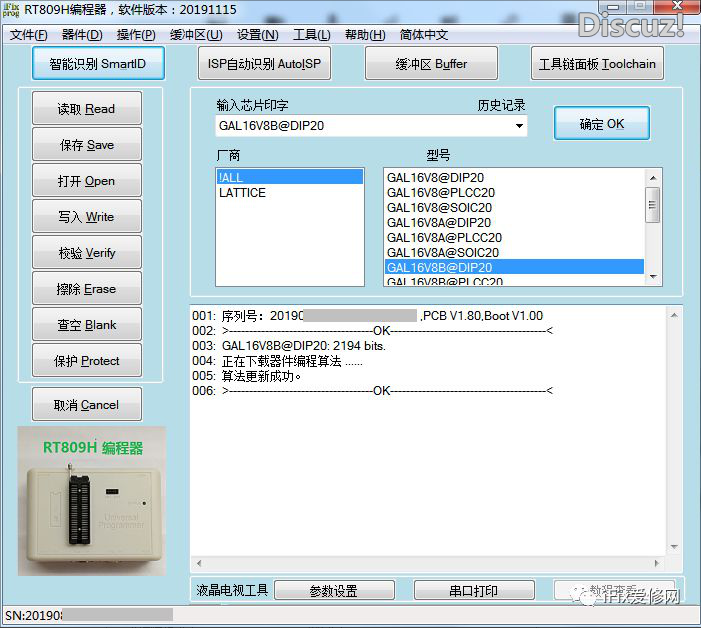Click log line 005 算法更新成功
This screenshot has height=628, width=701.
tap(247, 376)
